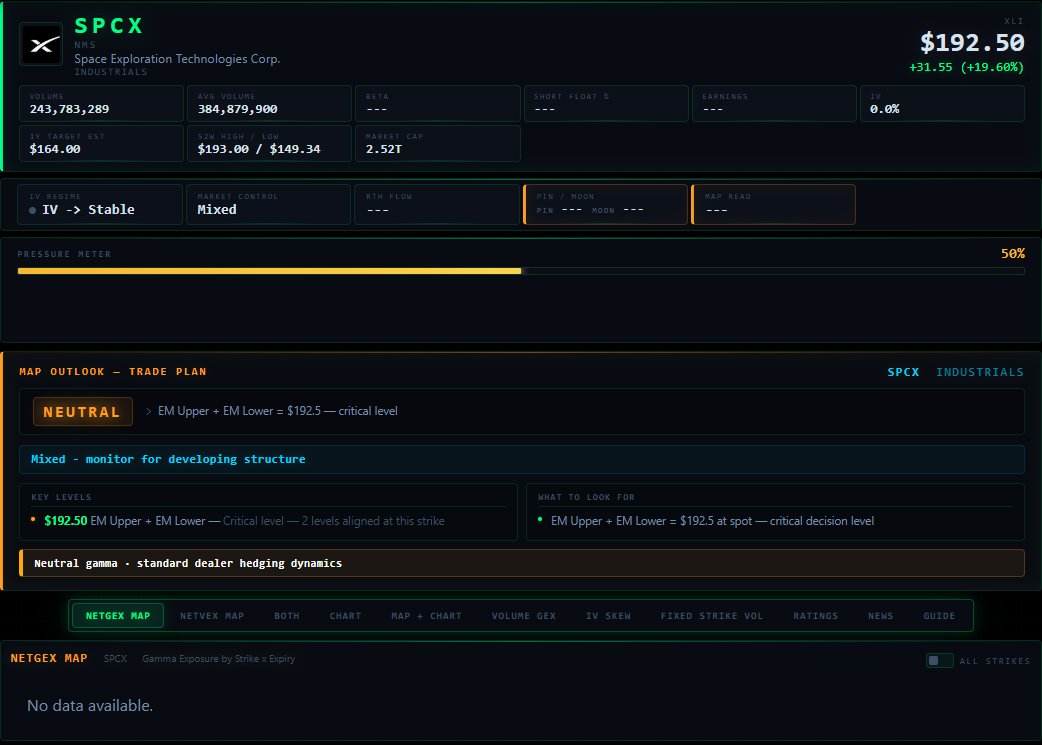The image size is (1042, 745).
Task: Open the NEWS tab
Action: pyautogui.click(x=881, y=616)
